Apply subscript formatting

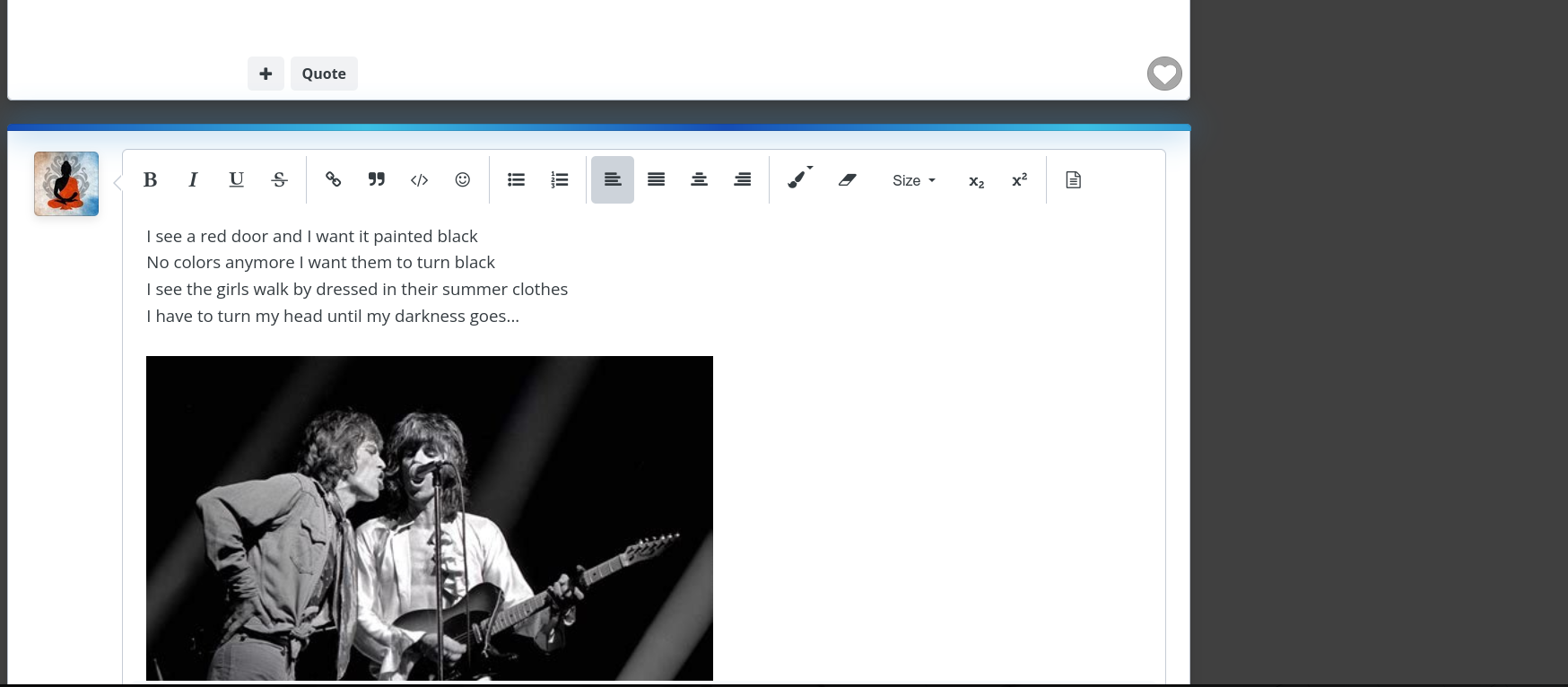tap(977, 181)
